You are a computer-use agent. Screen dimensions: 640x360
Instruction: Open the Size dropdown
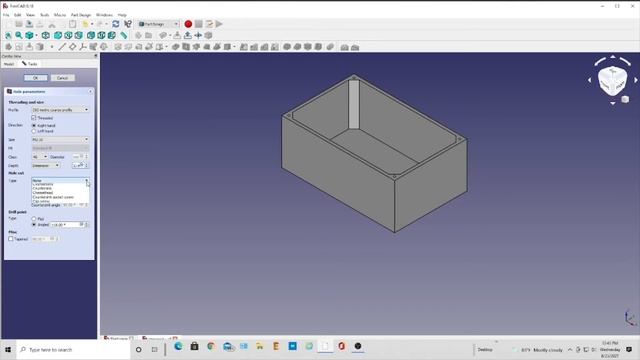(60, 140)
